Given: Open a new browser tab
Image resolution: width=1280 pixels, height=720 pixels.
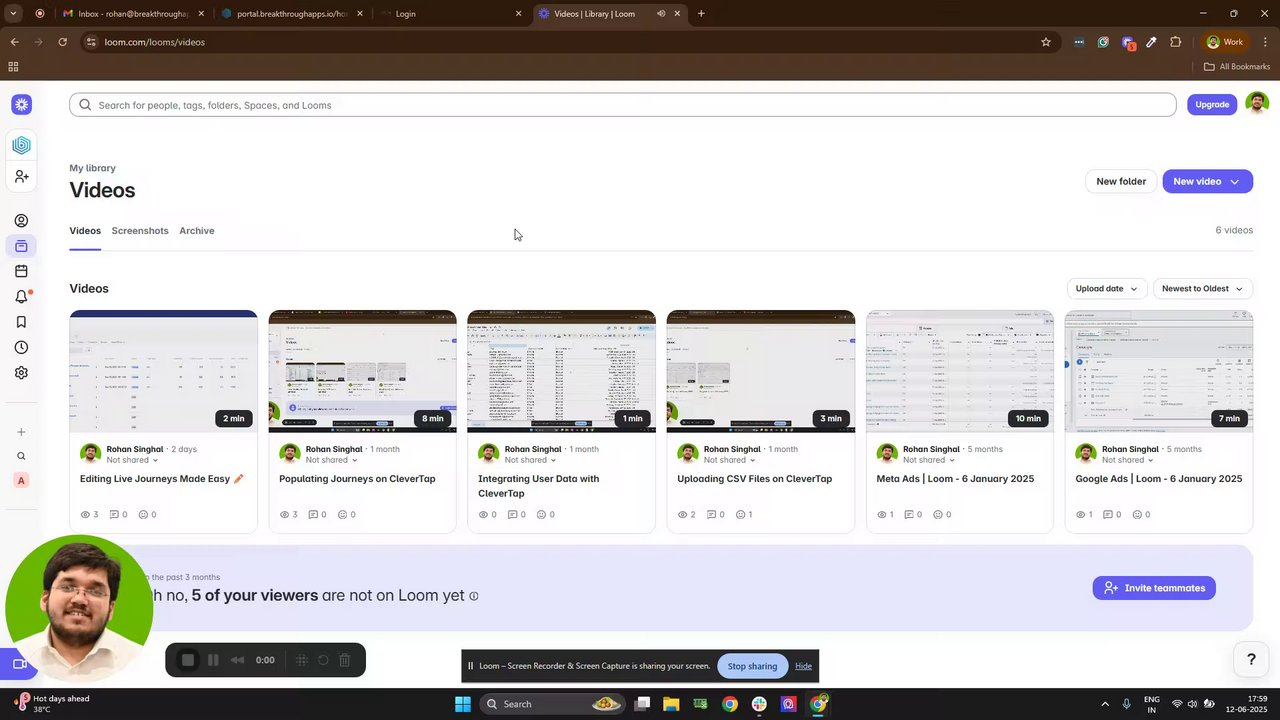Looking at the screenshot, I should (701, 14).
